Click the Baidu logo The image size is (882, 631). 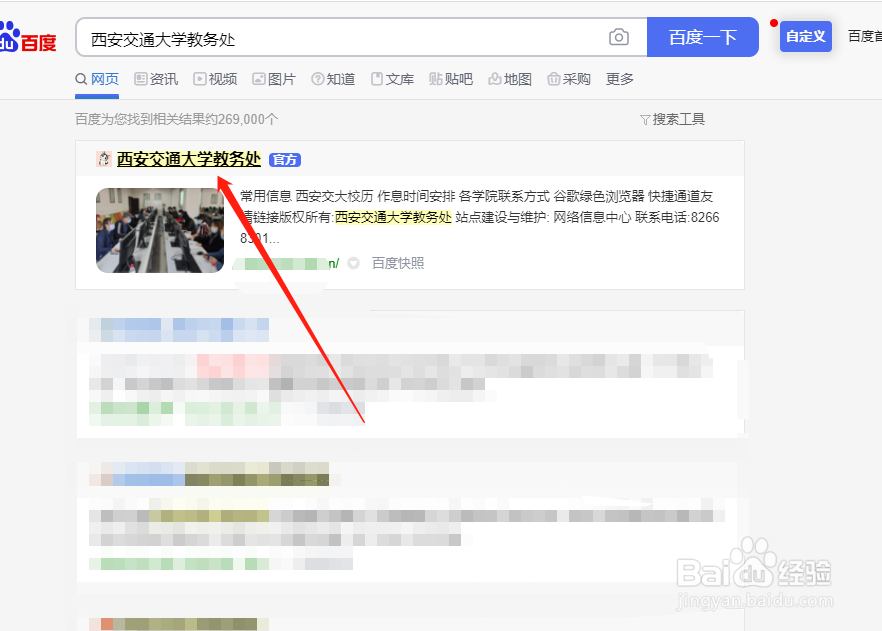[28, 37]
